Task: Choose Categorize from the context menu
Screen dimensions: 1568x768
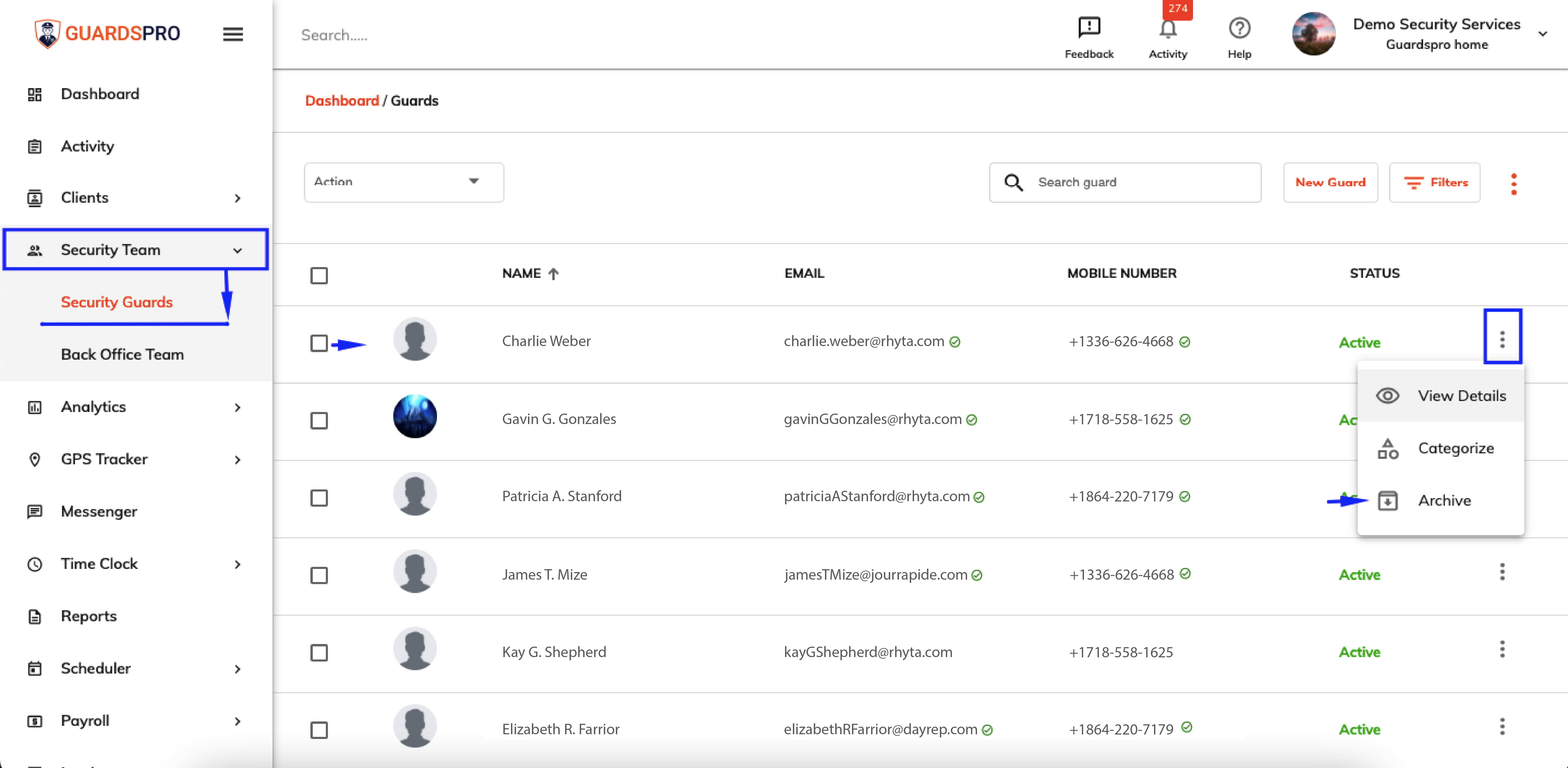Action: point(1441,448)
